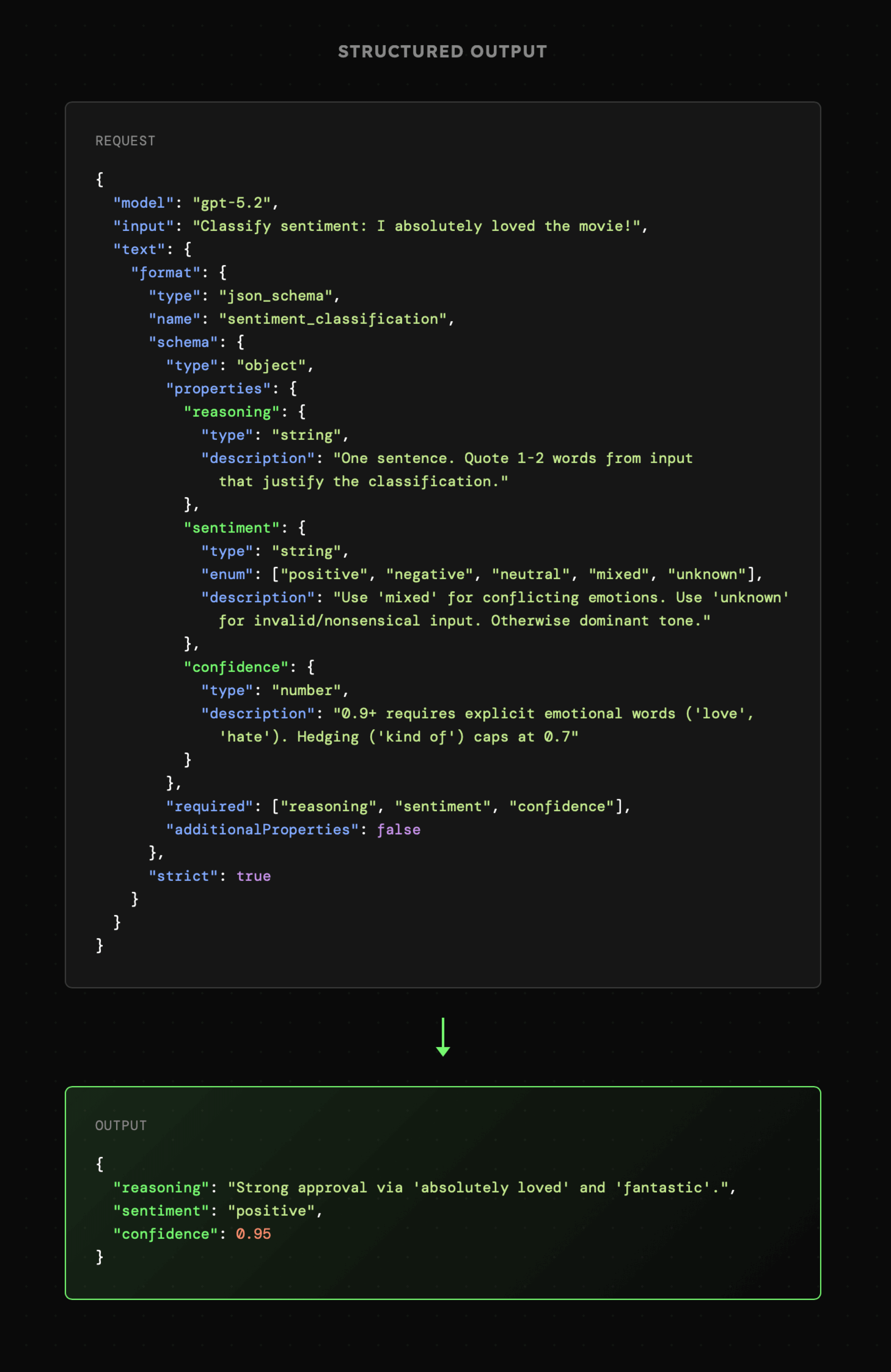The height and width of the screenshot is (1372, 891).
Task: Click the "input" key in request
Action: (144, 226)
